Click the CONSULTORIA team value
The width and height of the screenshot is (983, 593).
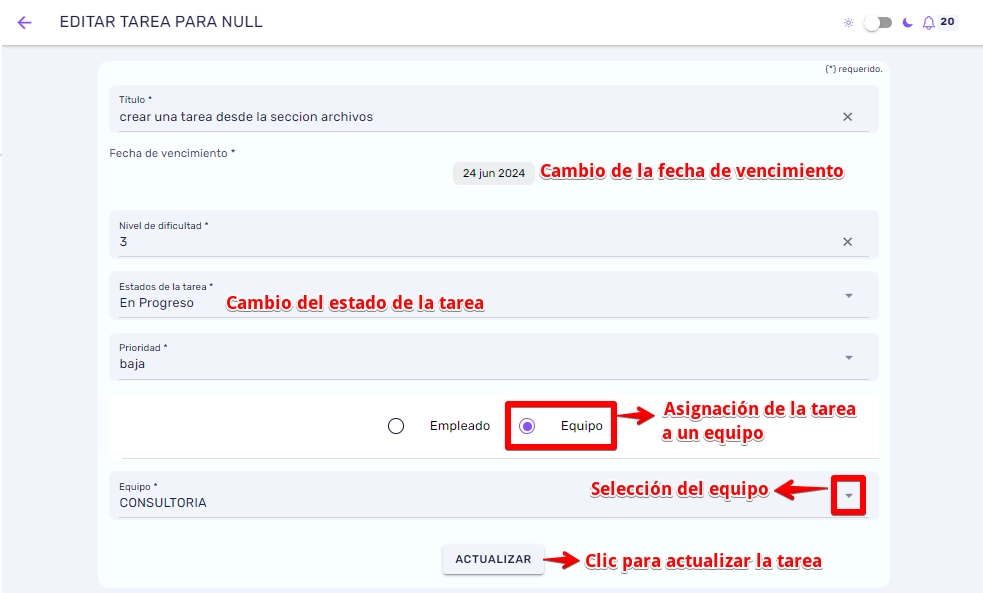(x=163, y=503)
